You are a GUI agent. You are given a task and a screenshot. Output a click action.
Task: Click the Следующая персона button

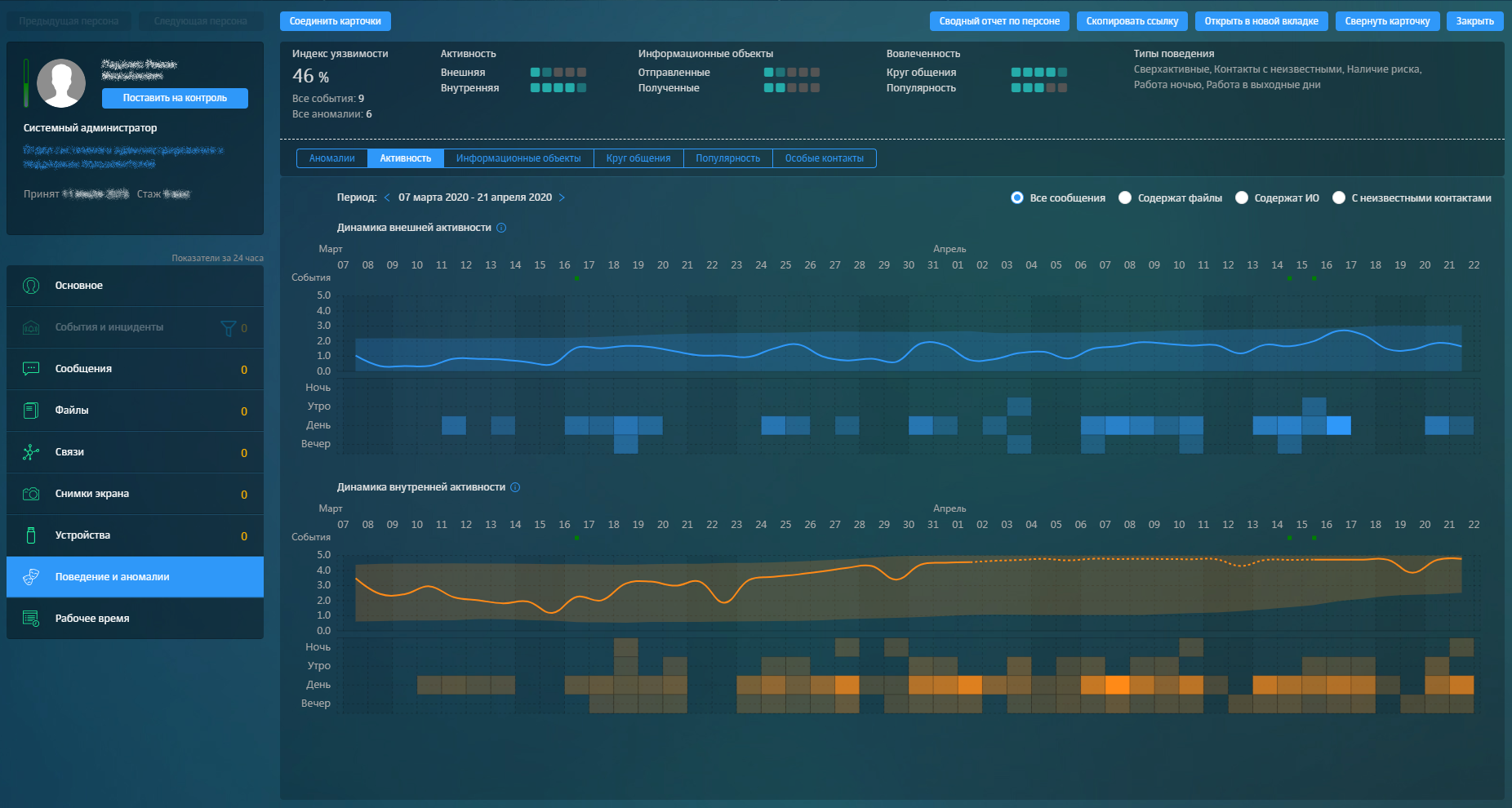201,21
